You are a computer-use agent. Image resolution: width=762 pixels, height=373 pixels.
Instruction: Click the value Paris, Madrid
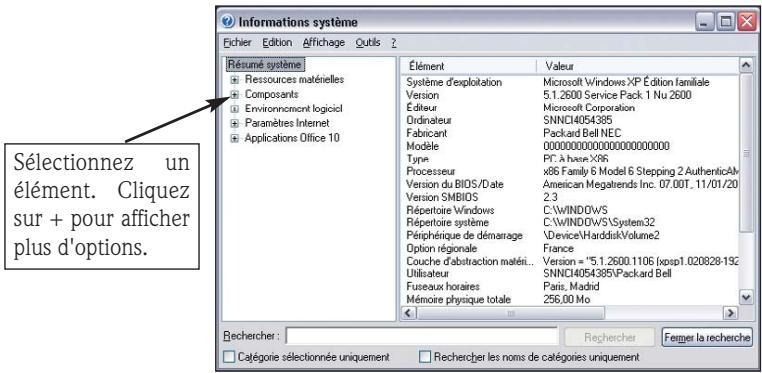[x=571, y=287]
